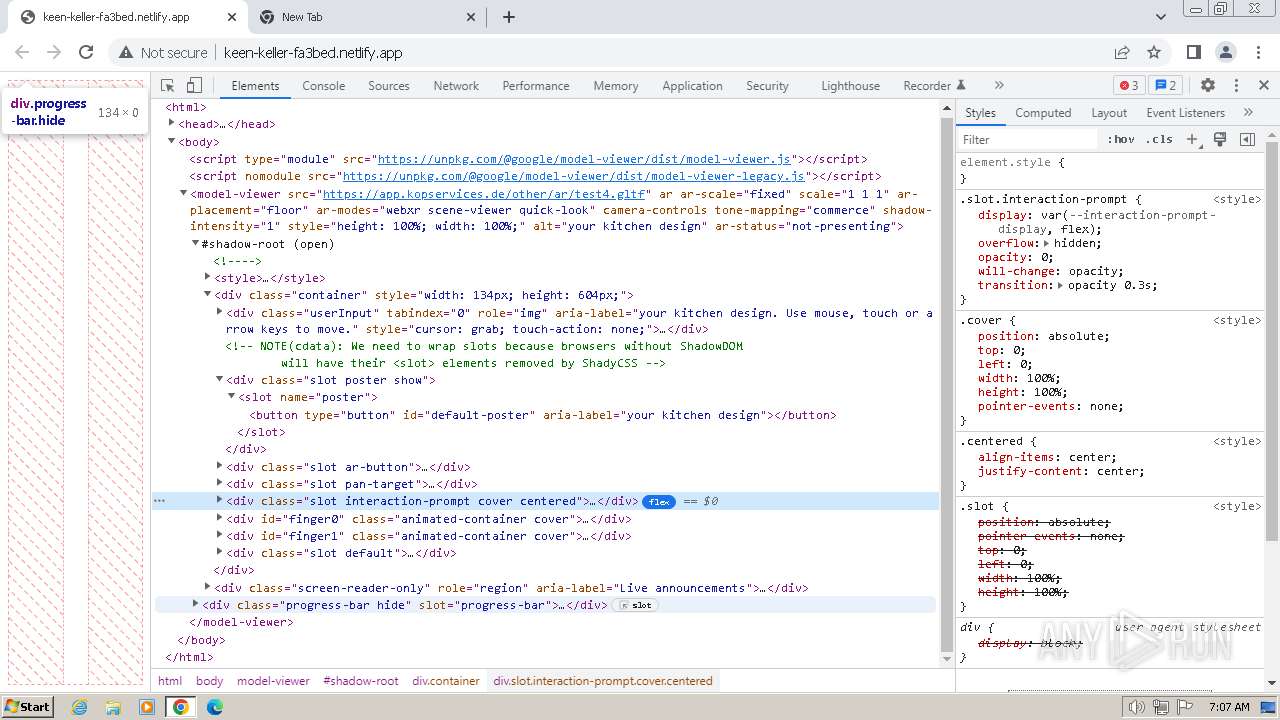Viewport: 1280px width, 720px height.
Task: Click the tab search dropdown arrow
Action: [x=1161, y=17]
